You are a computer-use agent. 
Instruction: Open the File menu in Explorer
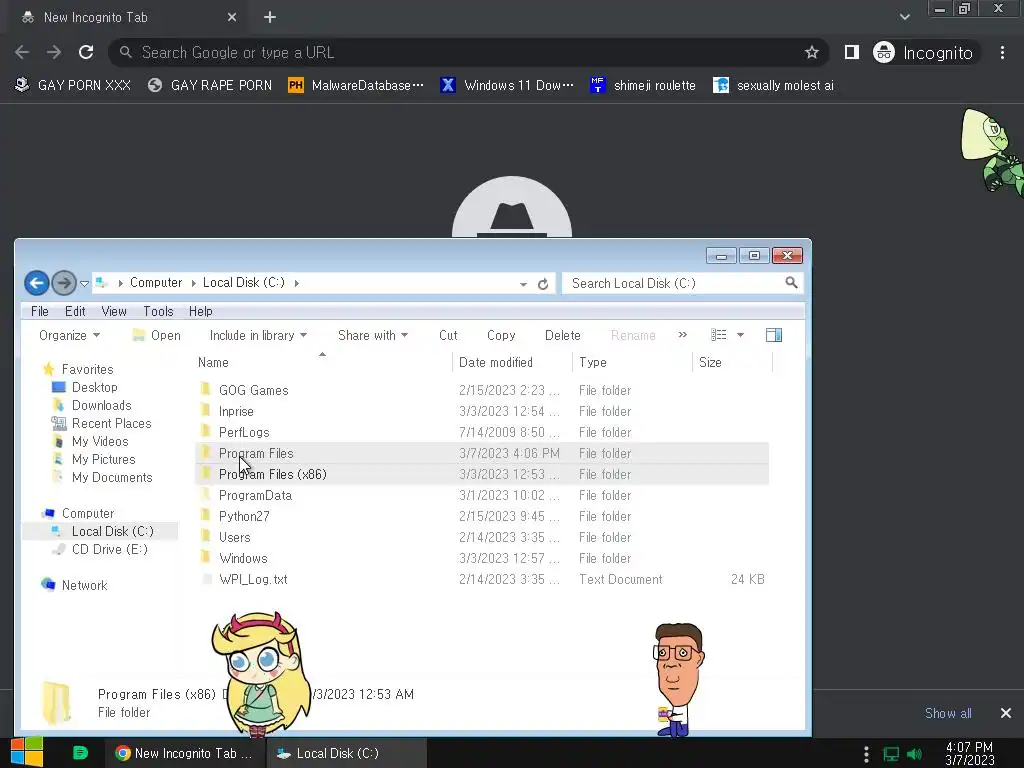39,312
